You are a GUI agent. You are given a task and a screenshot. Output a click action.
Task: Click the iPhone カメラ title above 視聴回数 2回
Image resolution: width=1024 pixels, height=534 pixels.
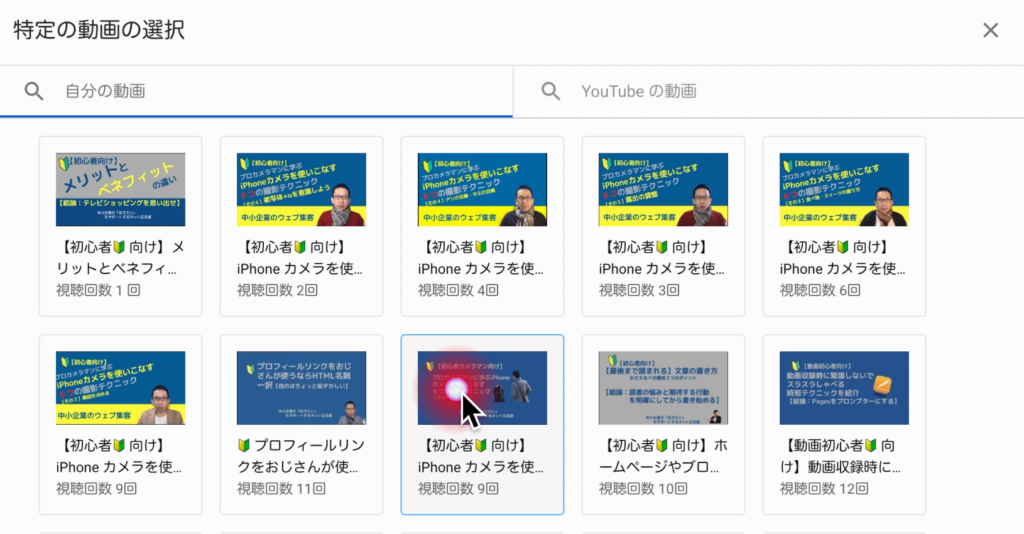[300, 258]
